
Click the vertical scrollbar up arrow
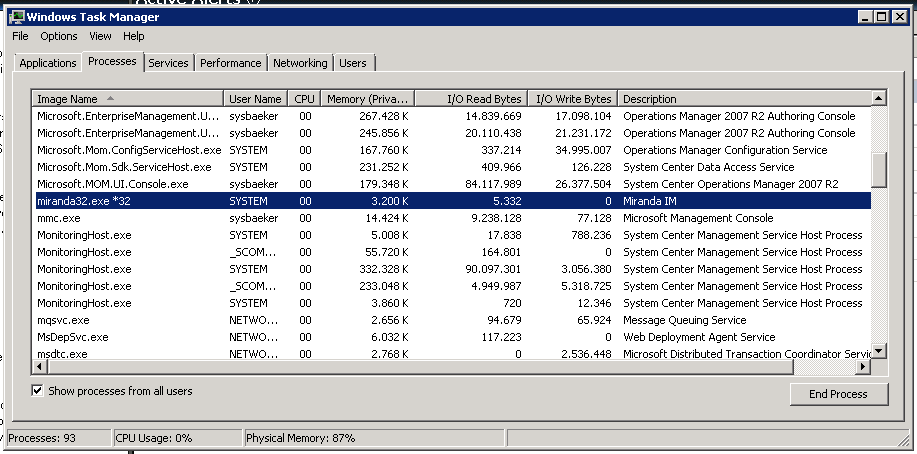click(878, 98)
